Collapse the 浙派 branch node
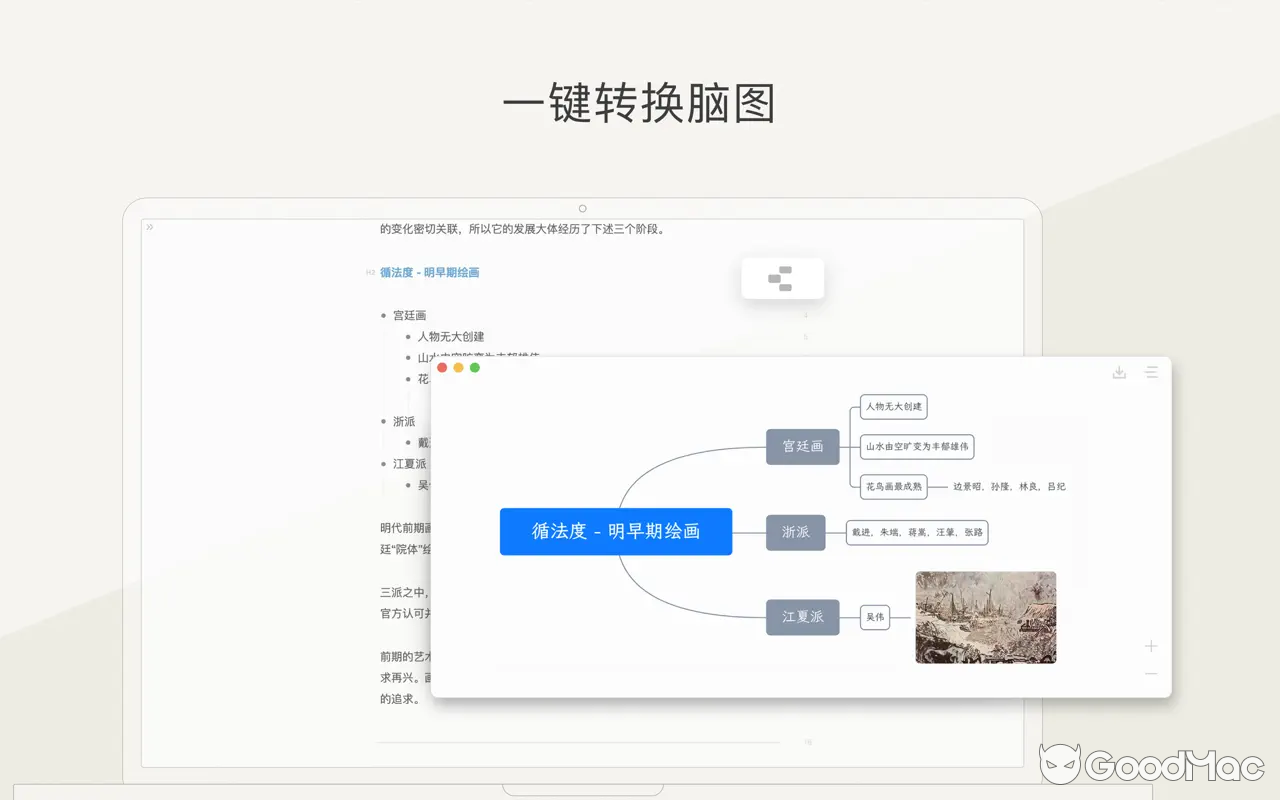This screenshot has height=800, width=1280. 796,532
